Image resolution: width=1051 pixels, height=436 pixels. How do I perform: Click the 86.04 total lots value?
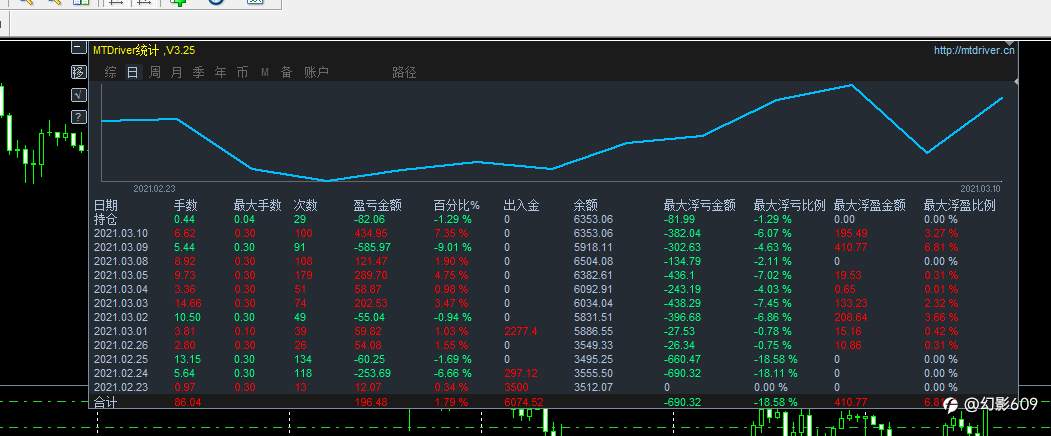[187, 402]
